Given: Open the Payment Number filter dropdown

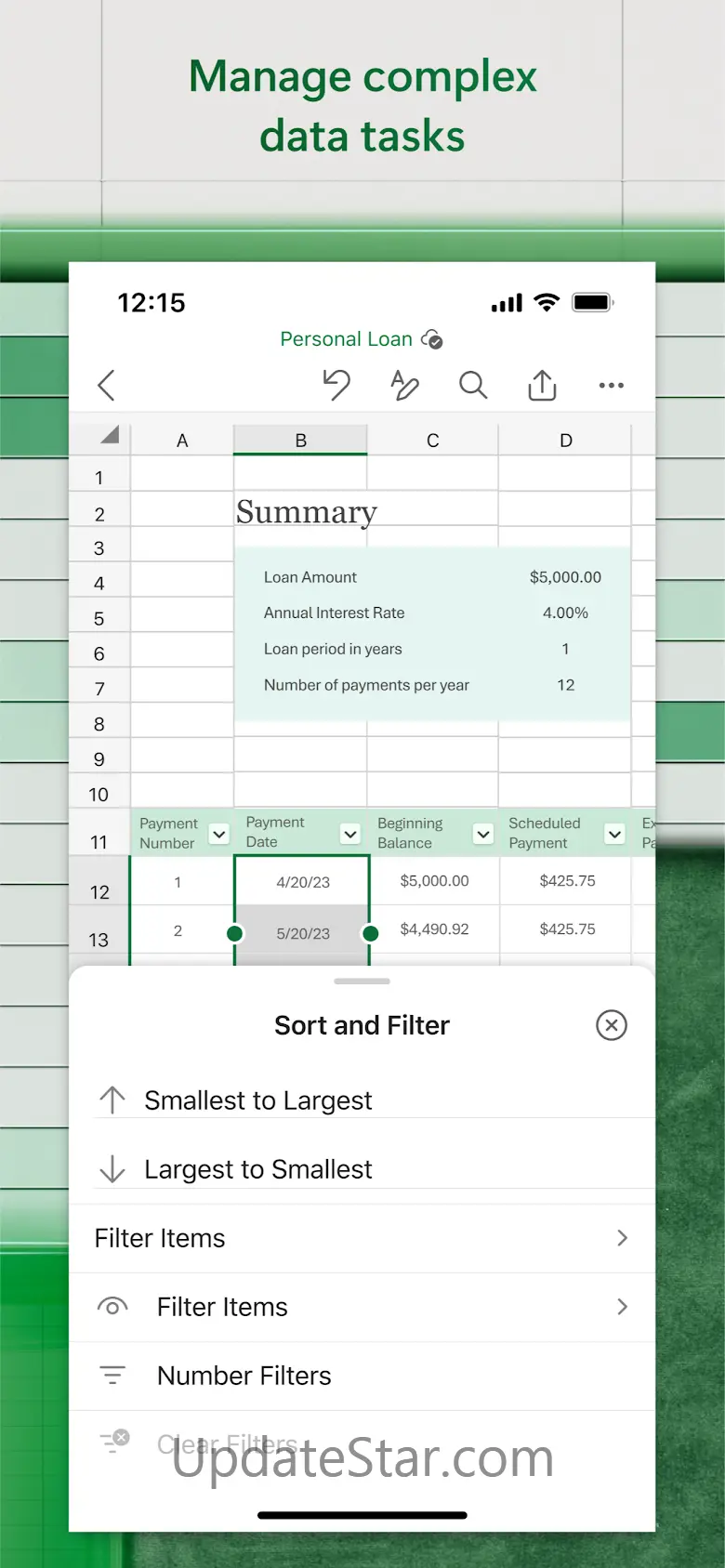Looking at the screenshot, I should coord(219,834).
